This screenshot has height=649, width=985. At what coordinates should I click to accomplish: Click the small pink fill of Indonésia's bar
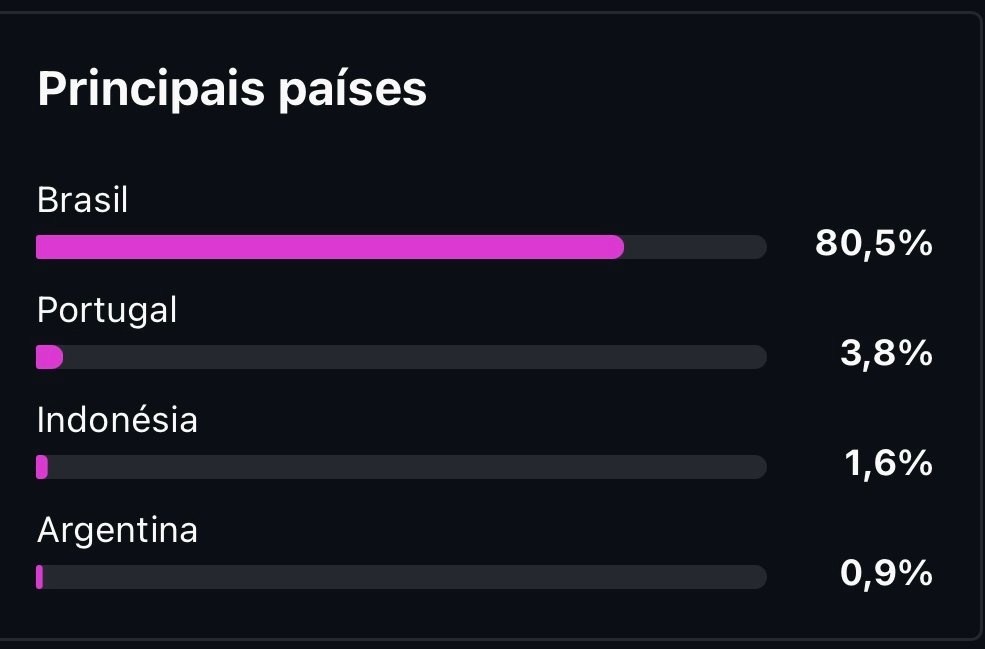click(42, 467)
